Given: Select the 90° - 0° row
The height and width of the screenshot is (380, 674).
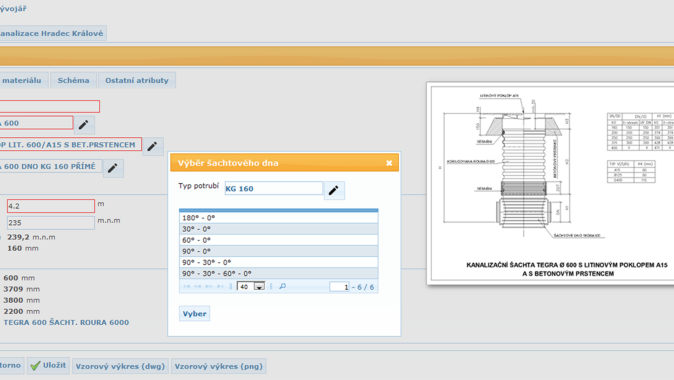Looking at the screenshot, I should 279,251.
